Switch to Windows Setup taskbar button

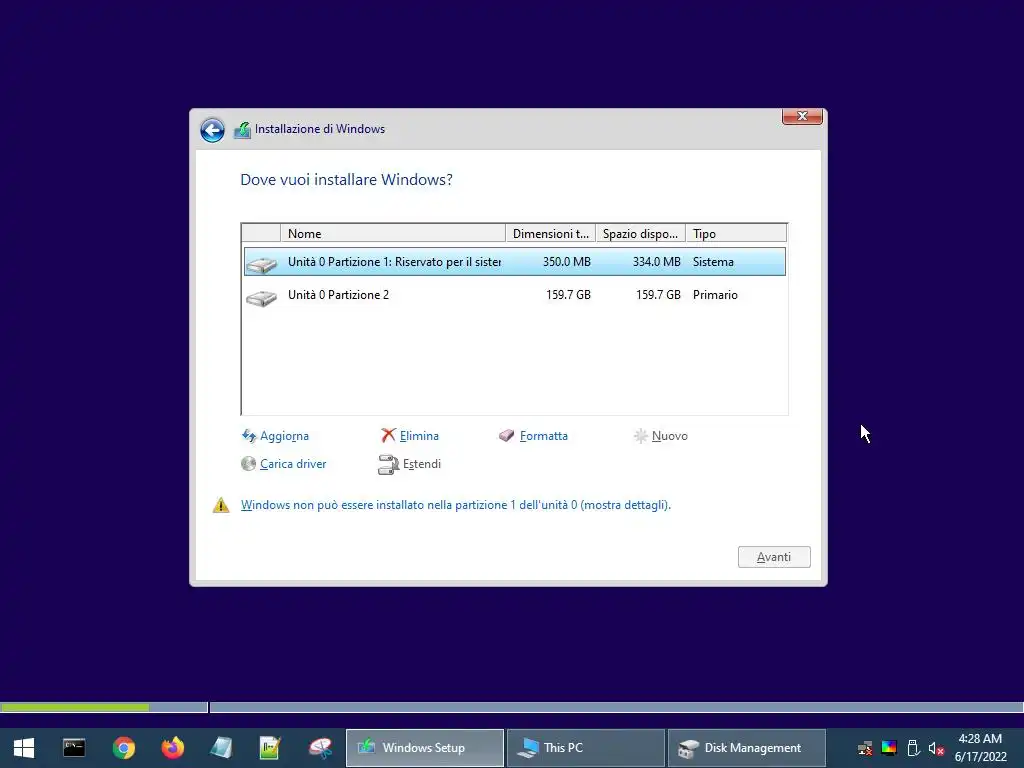(424, 748)
